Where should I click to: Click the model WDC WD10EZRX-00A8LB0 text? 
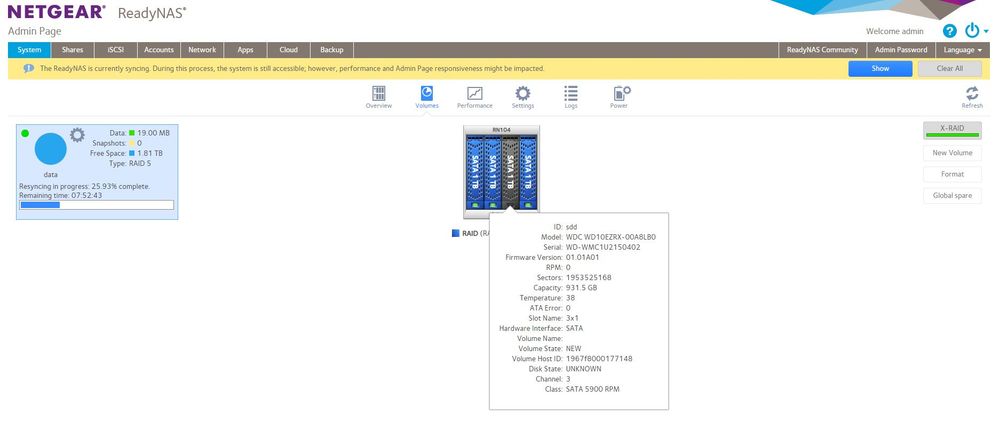[610, 237]
